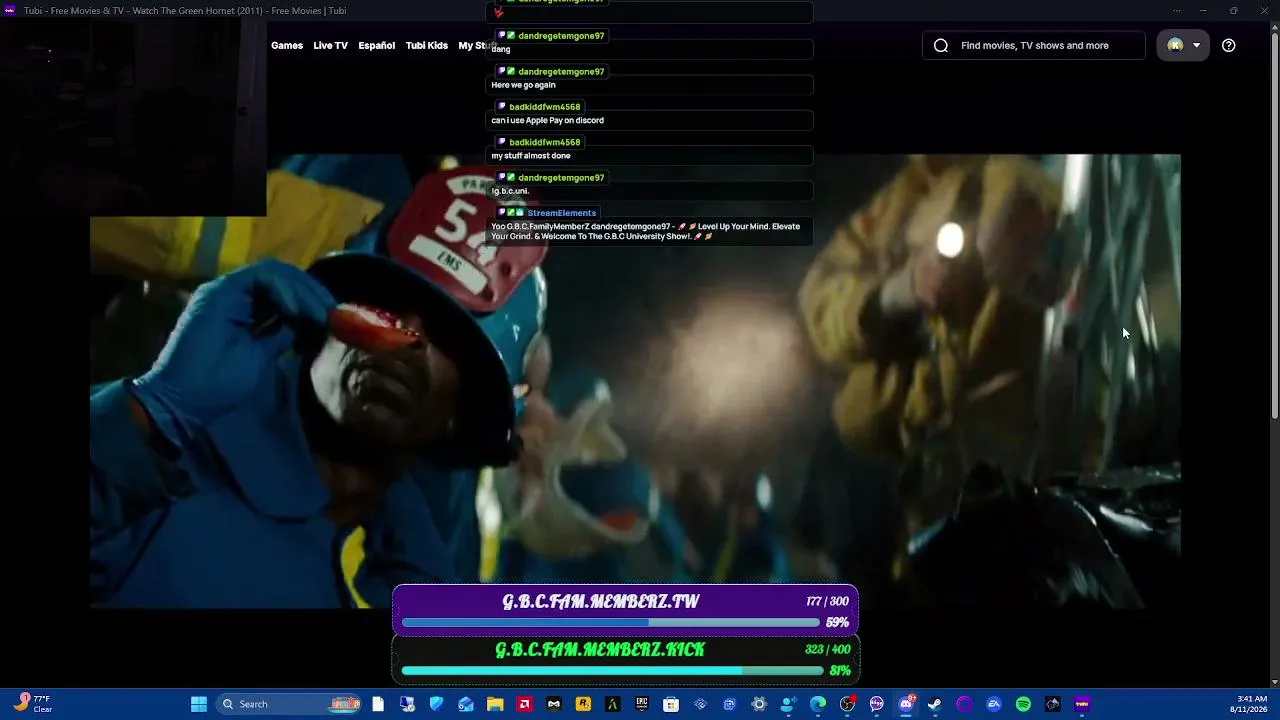Go to Tubi Kids
Image resolution: width=1280 pixels, height=720 pixels.
click(427, 45)
